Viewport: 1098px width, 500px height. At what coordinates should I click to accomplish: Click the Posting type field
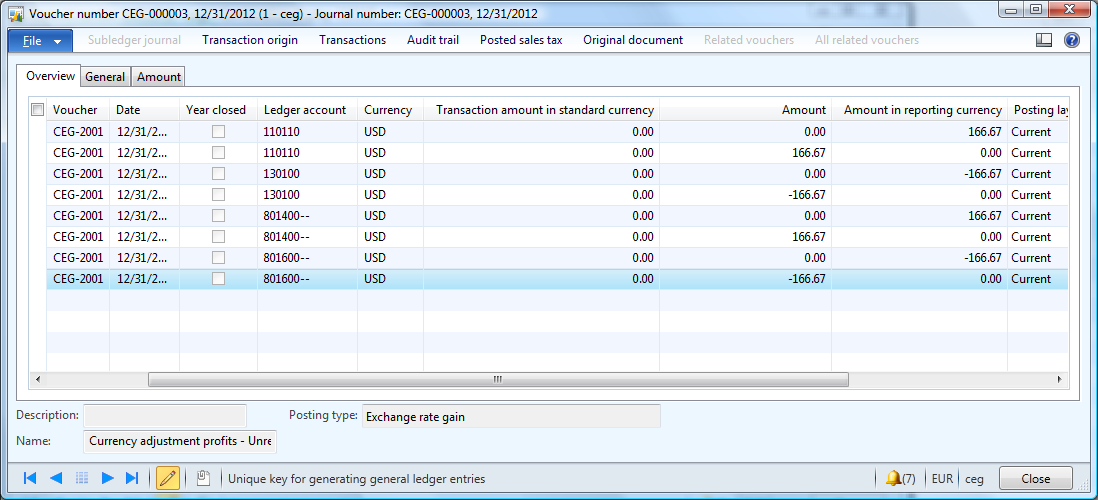[x=510, y=417]
